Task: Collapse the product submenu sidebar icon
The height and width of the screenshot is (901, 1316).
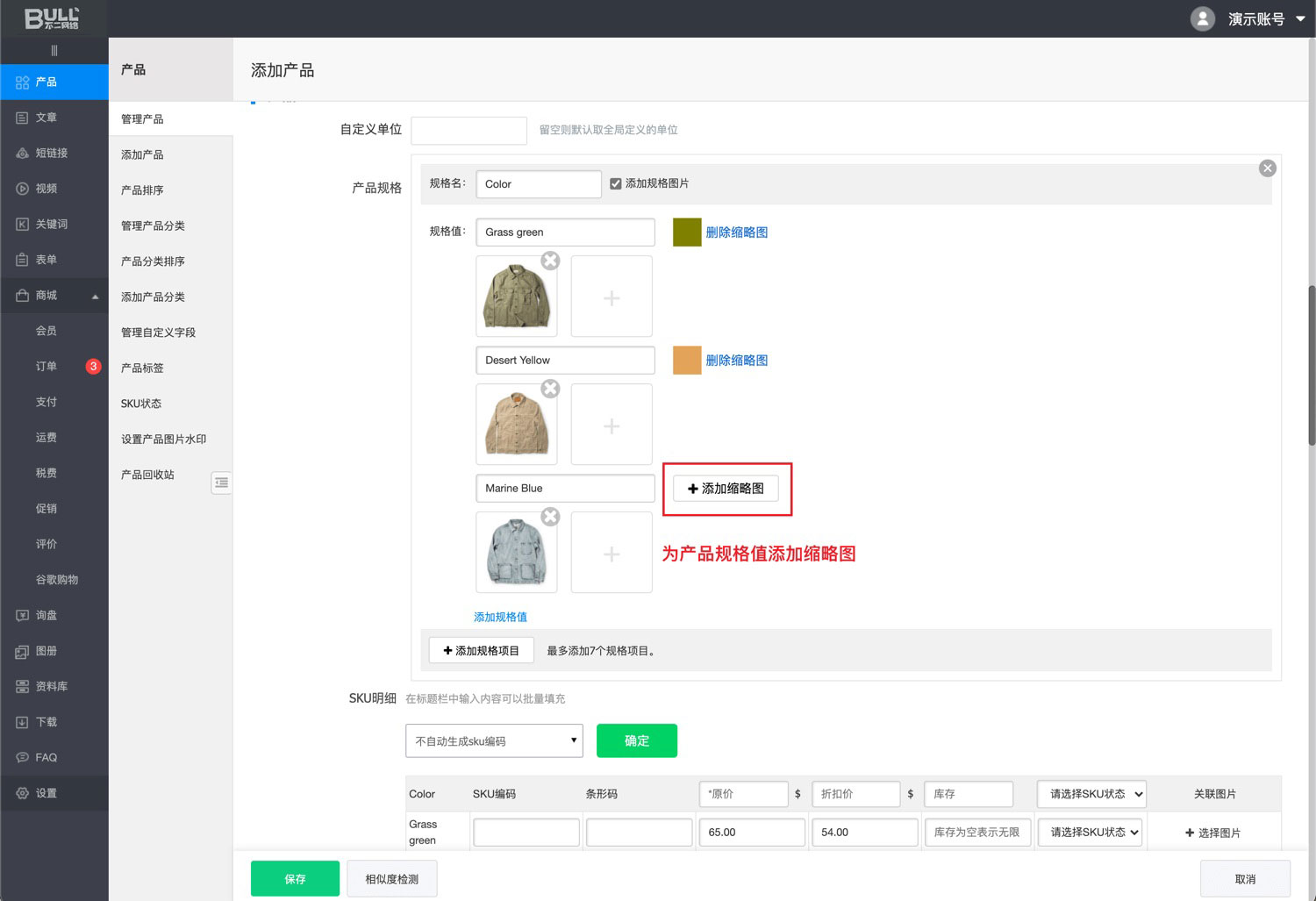Action: 221,483
